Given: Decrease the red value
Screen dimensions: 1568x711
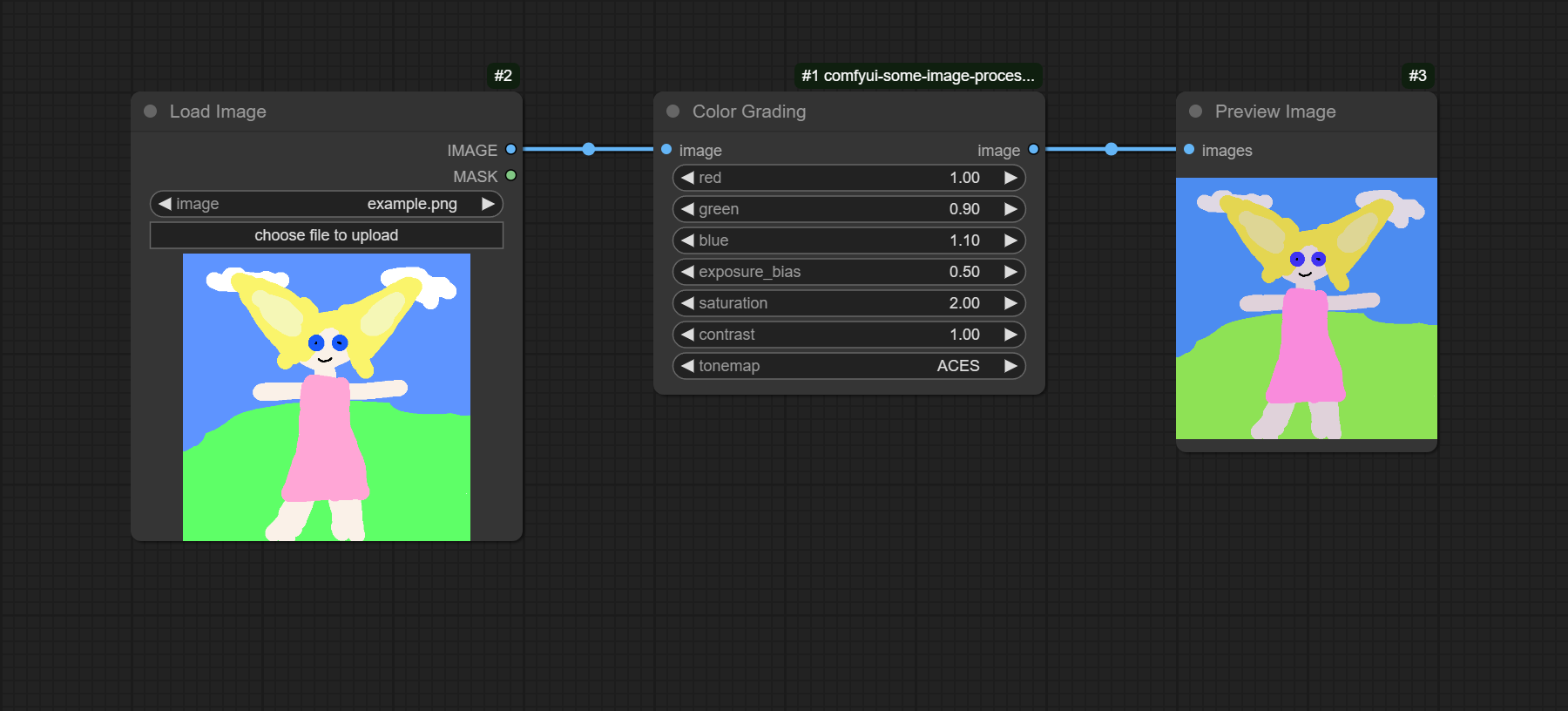Looking at the screenshot, I should click(x=687, y=178).
